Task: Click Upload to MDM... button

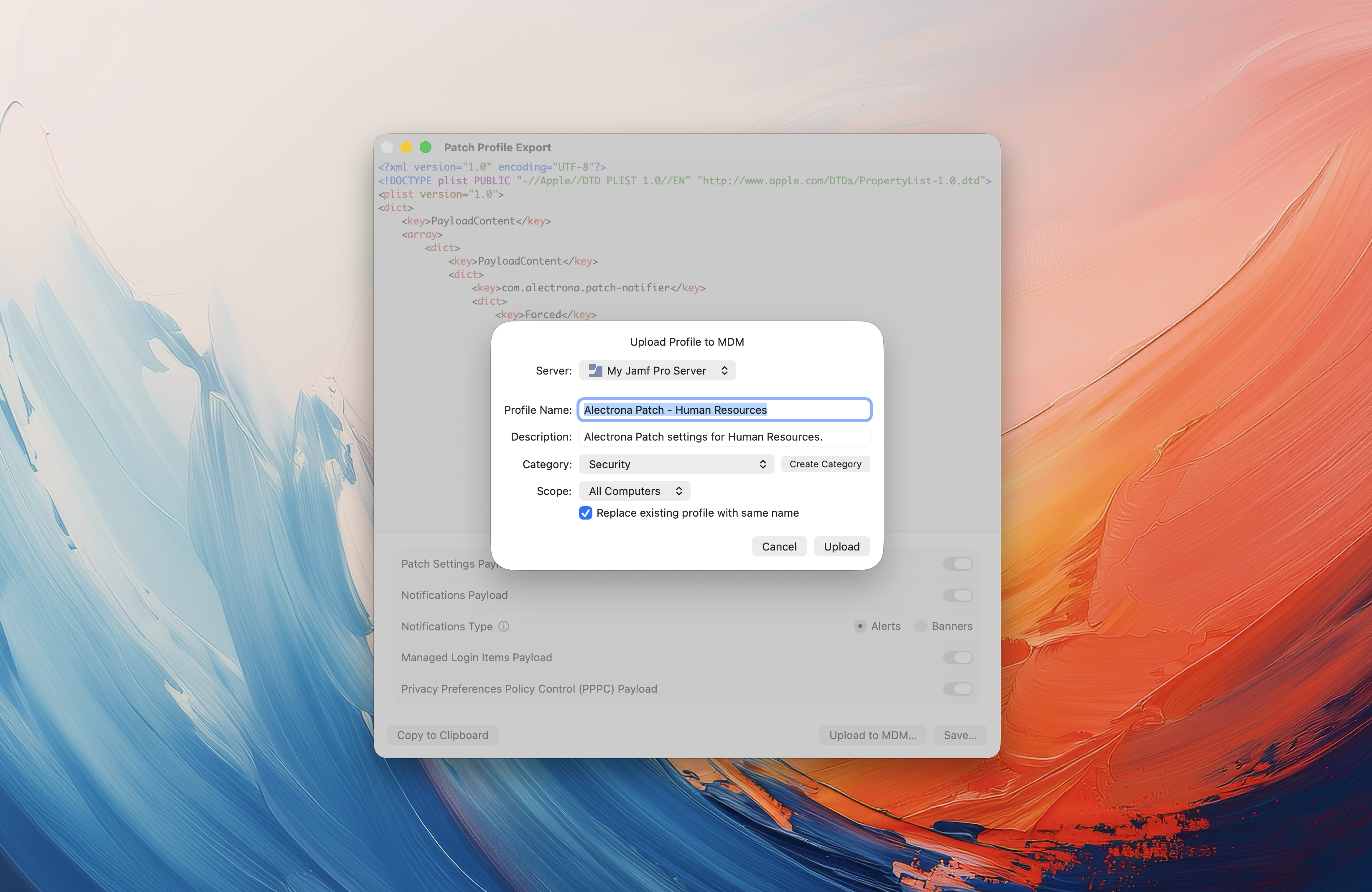Action: point(873,735)
